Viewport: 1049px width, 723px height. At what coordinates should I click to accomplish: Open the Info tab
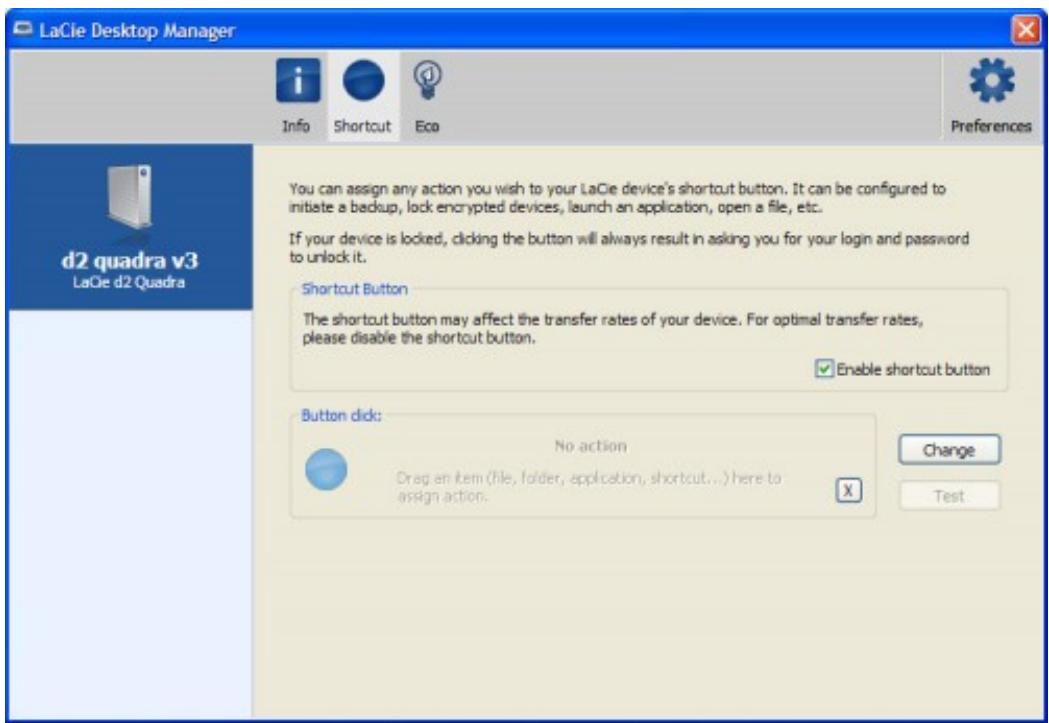[297, 96]
